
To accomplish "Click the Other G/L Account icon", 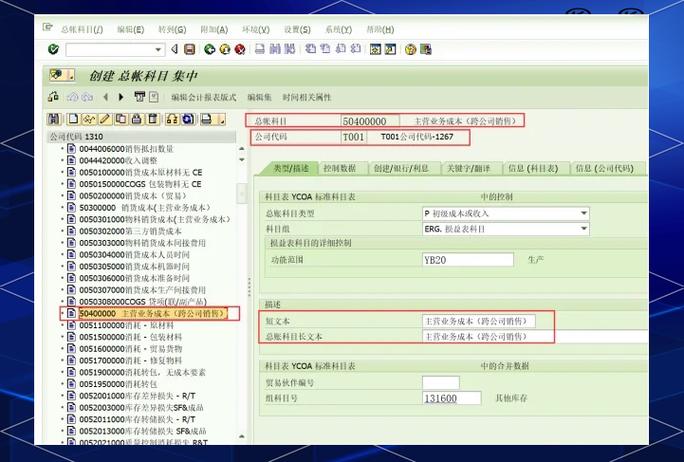I will (x=54, y=96).
